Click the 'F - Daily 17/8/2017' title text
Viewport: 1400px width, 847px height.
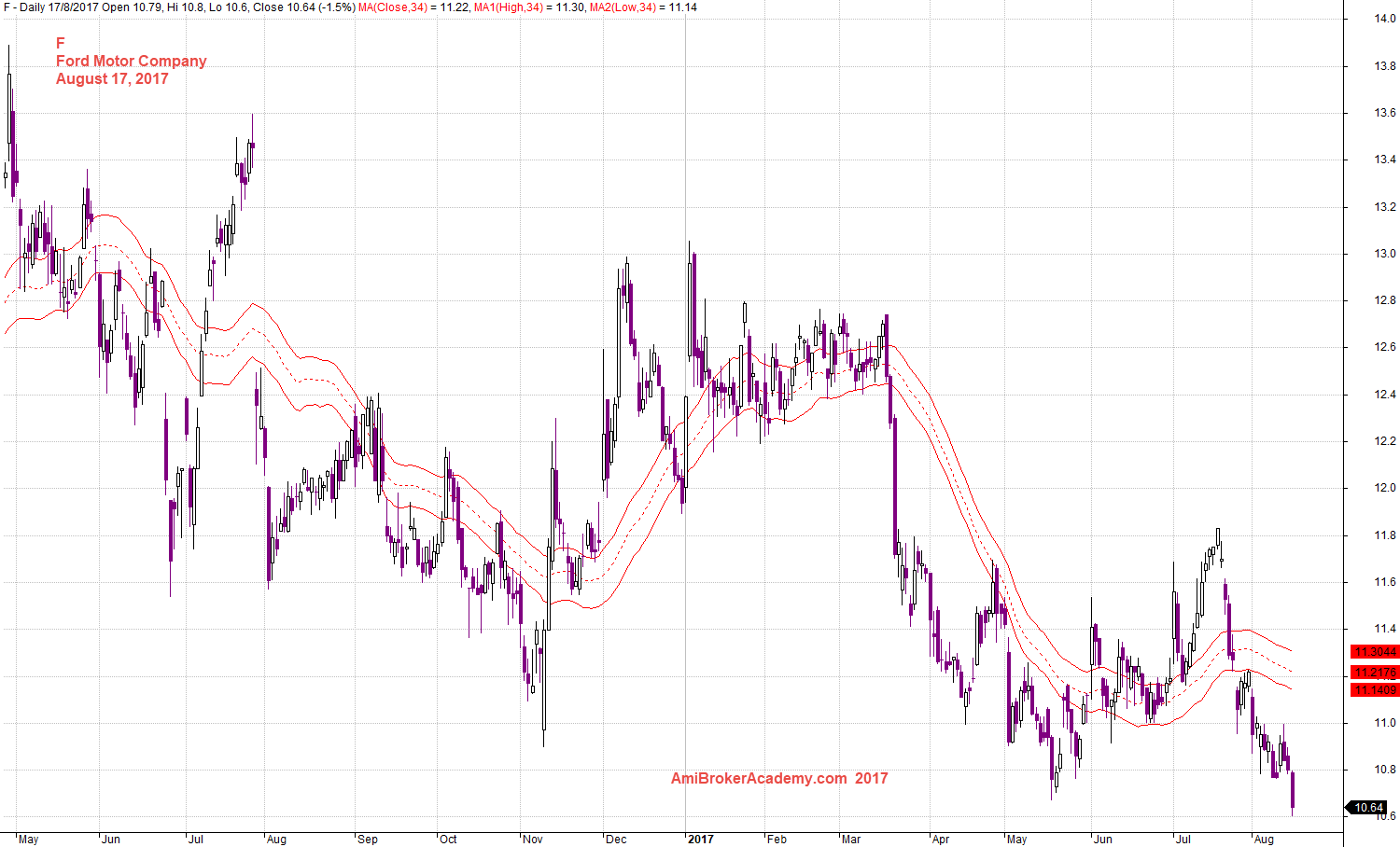click(50, 7)
